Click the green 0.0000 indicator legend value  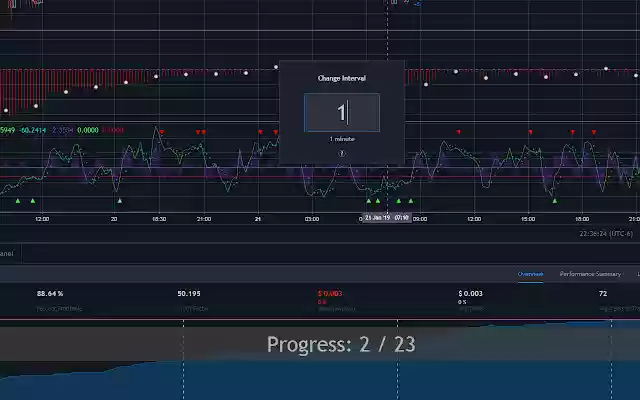click(x=88, y=130)
